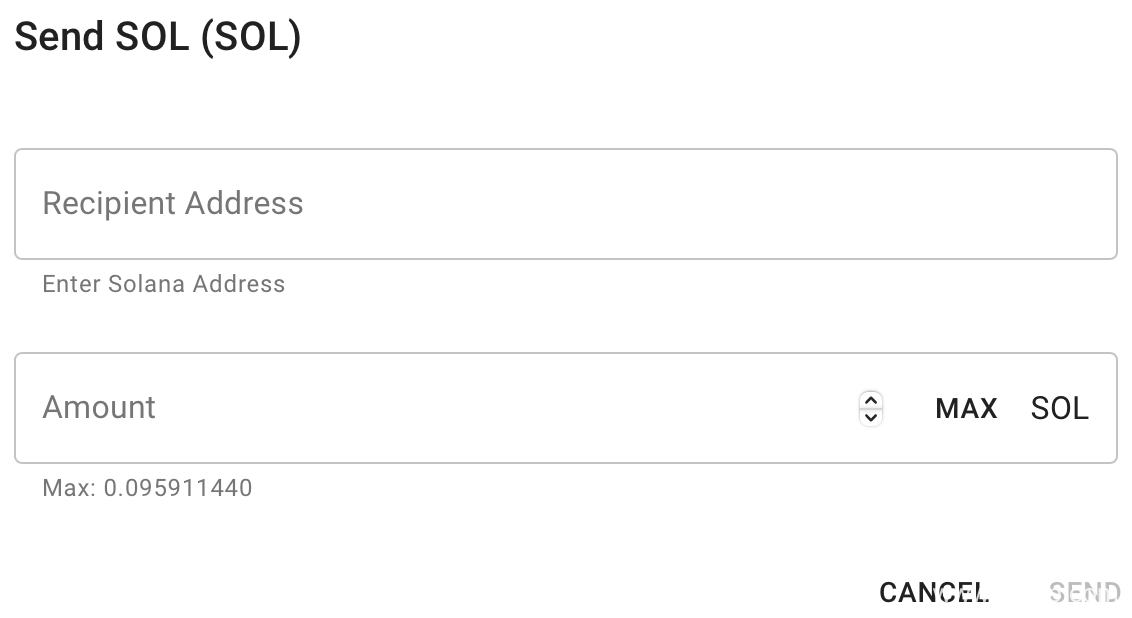Viewport: 1132px width, 618px height.
Task: Click the "Enter Solana Address" helper text
Action: coord(164,284)
